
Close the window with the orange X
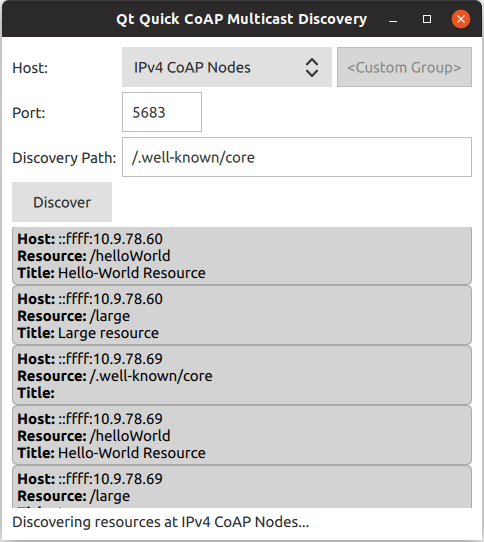[x=461, y=19]
